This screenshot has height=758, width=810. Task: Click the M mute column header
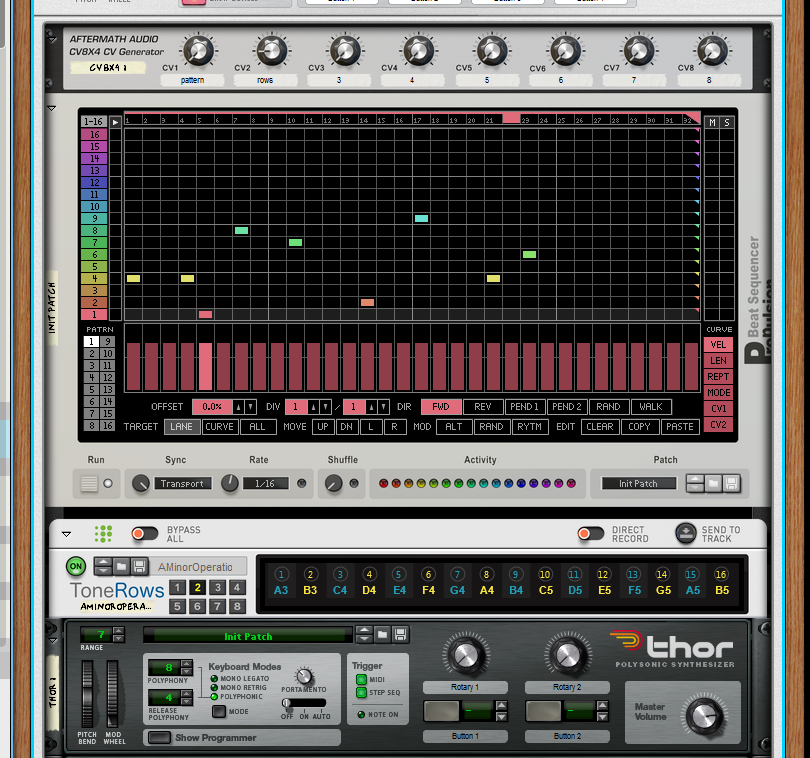click(x=712, y=122)
